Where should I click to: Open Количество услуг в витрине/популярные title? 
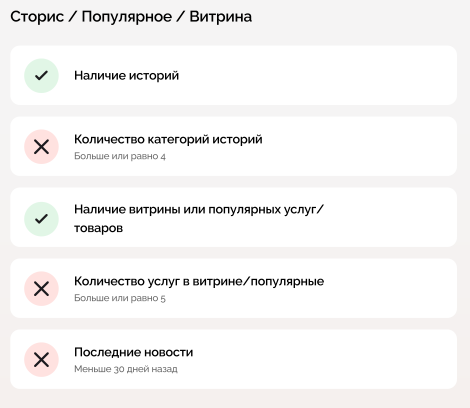tap(199, 281)
